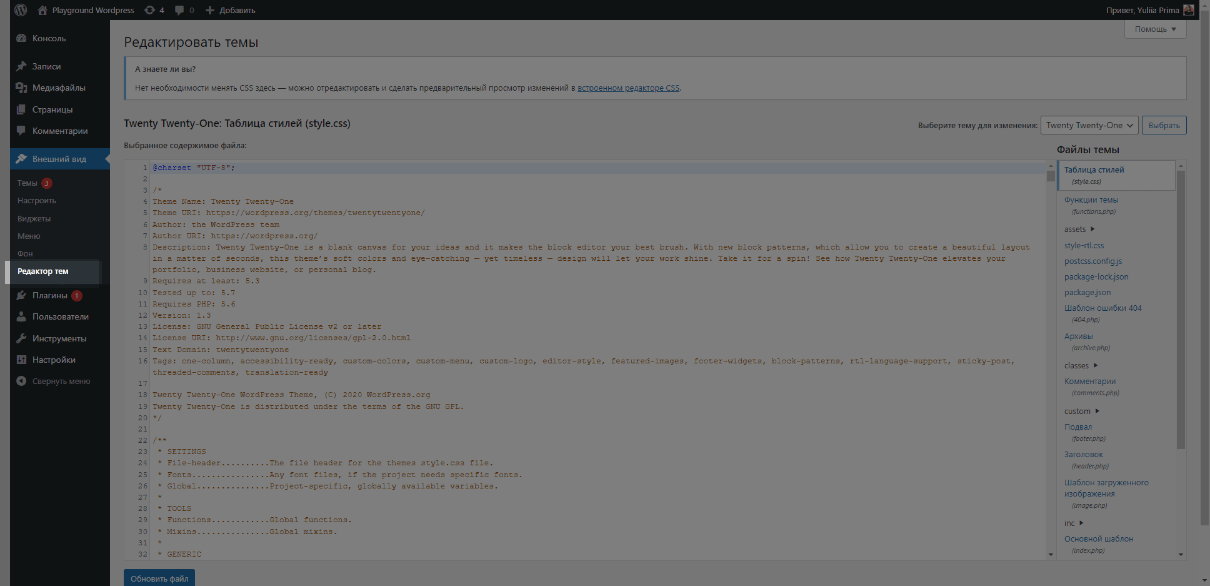Open Медиафайлы media library in the sidebar
This screenshot has width=1210, height=586.
[58, 88]
